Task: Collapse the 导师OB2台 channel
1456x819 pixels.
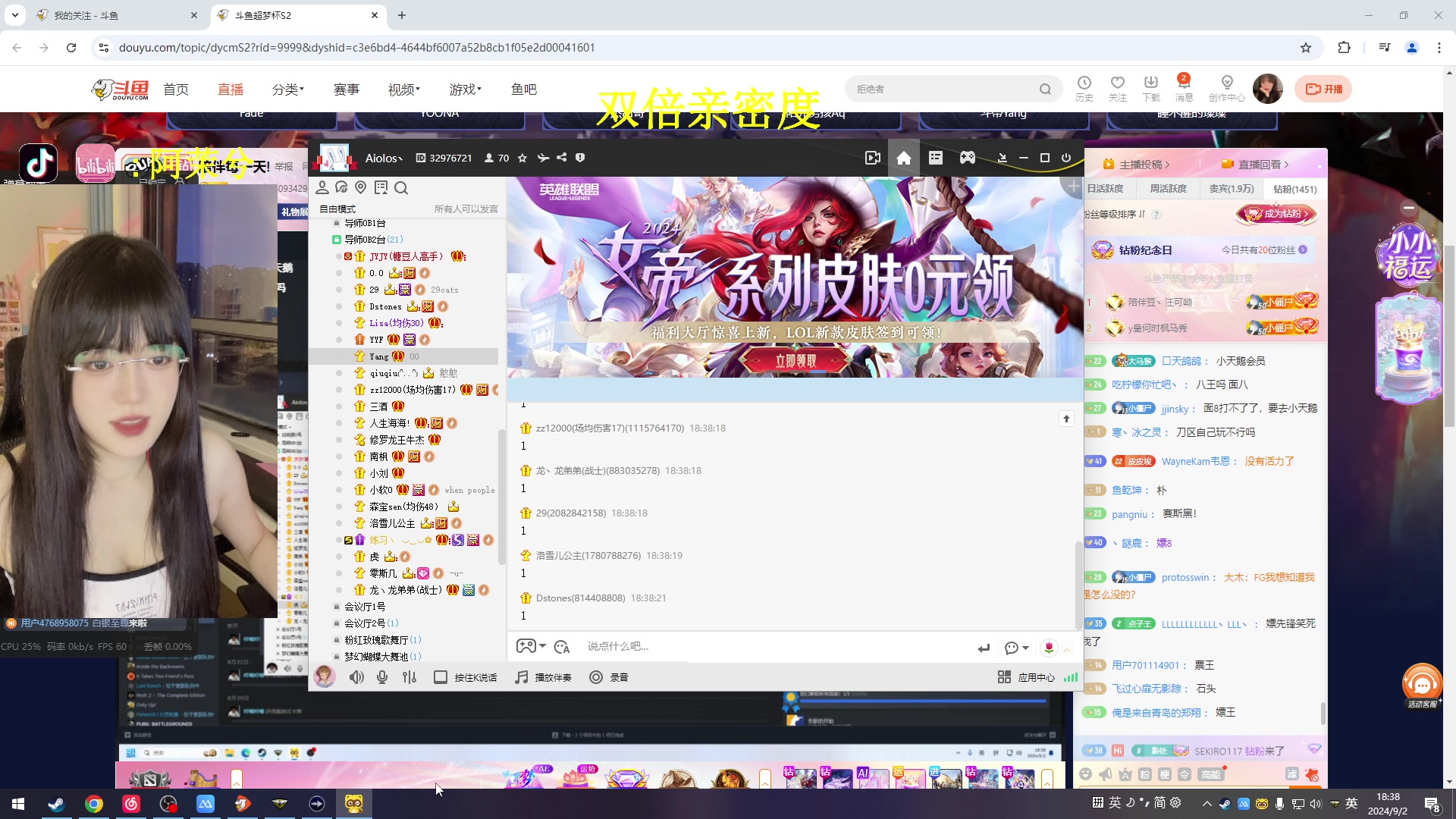Action: point(337,240)
